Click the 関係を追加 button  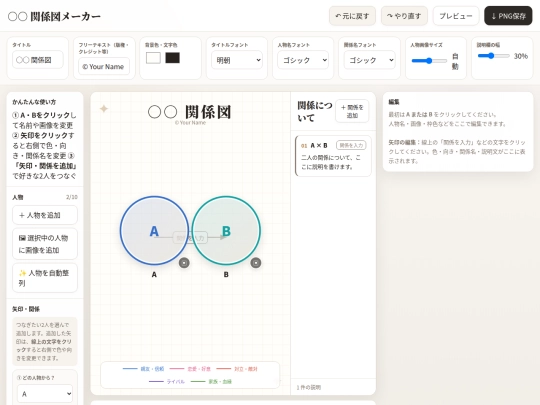click(352, 111)
